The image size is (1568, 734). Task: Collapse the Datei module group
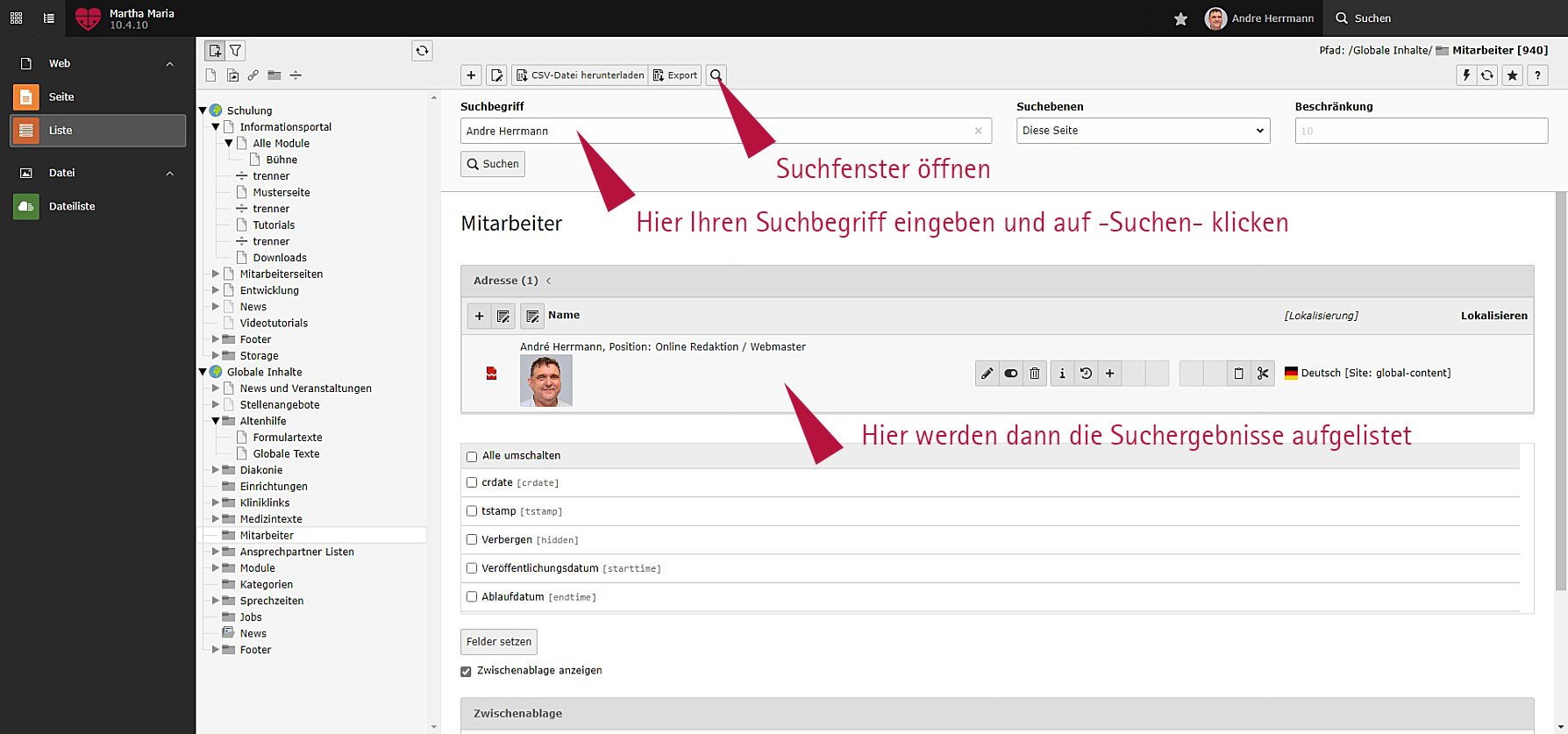(x=170, y=174)
